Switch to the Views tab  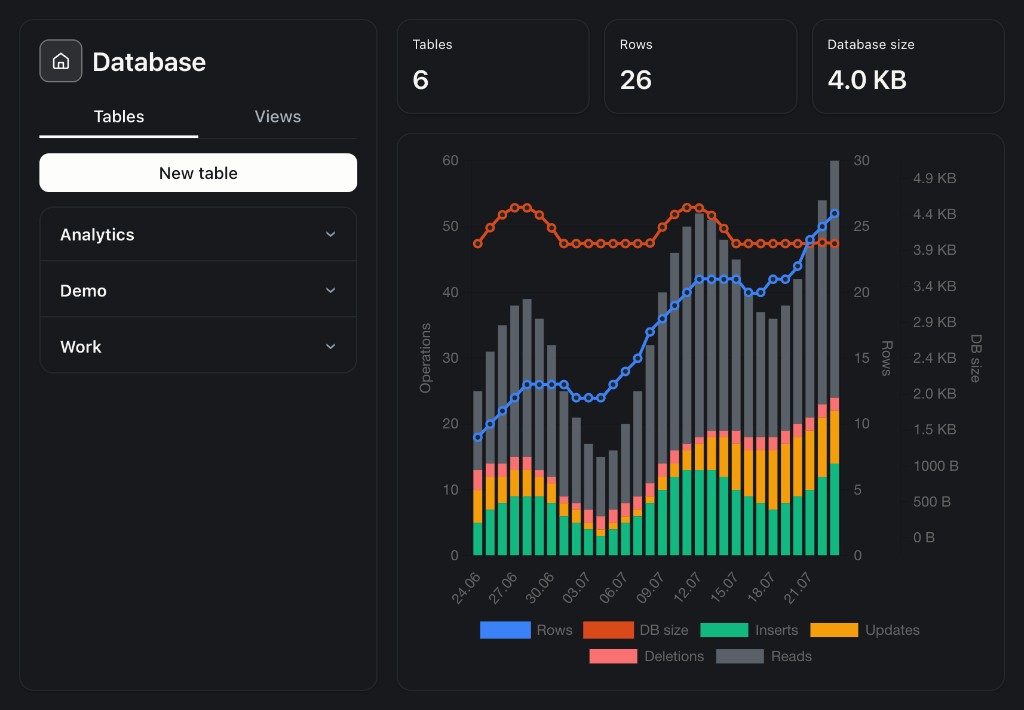pos(278,116)
